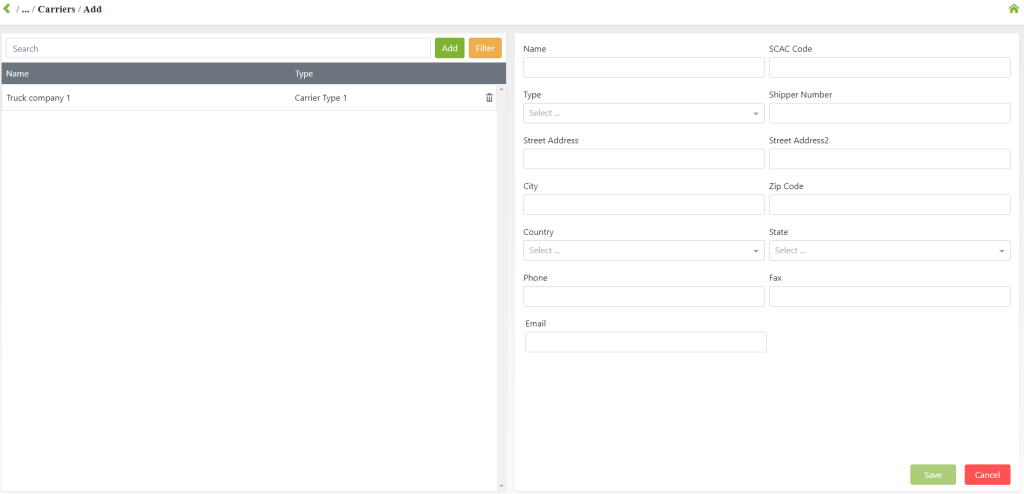Save the new carrier
The image size is (1024, 494).
932,475
